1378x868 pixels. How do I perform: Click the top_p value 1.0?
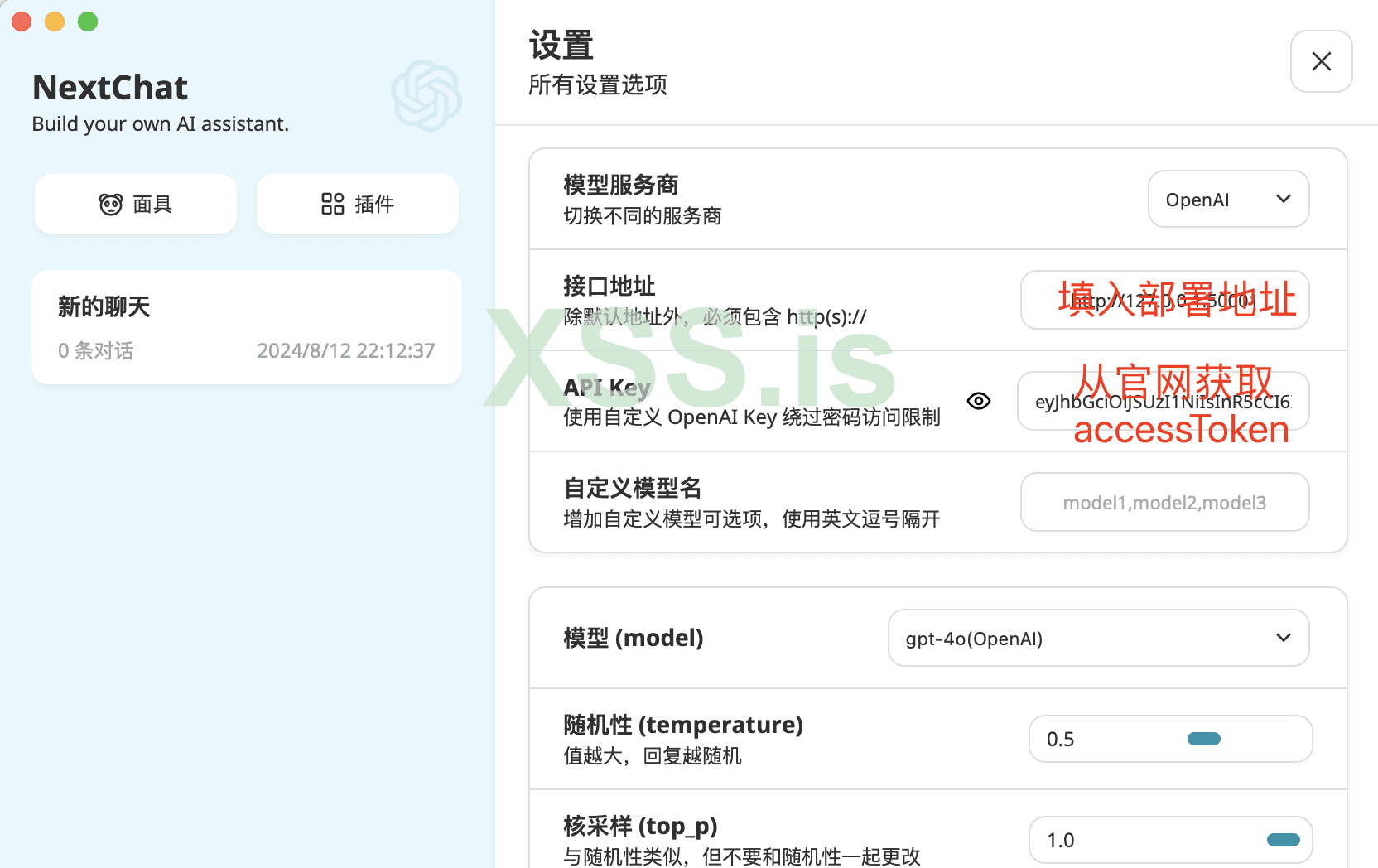[1061, 840]
